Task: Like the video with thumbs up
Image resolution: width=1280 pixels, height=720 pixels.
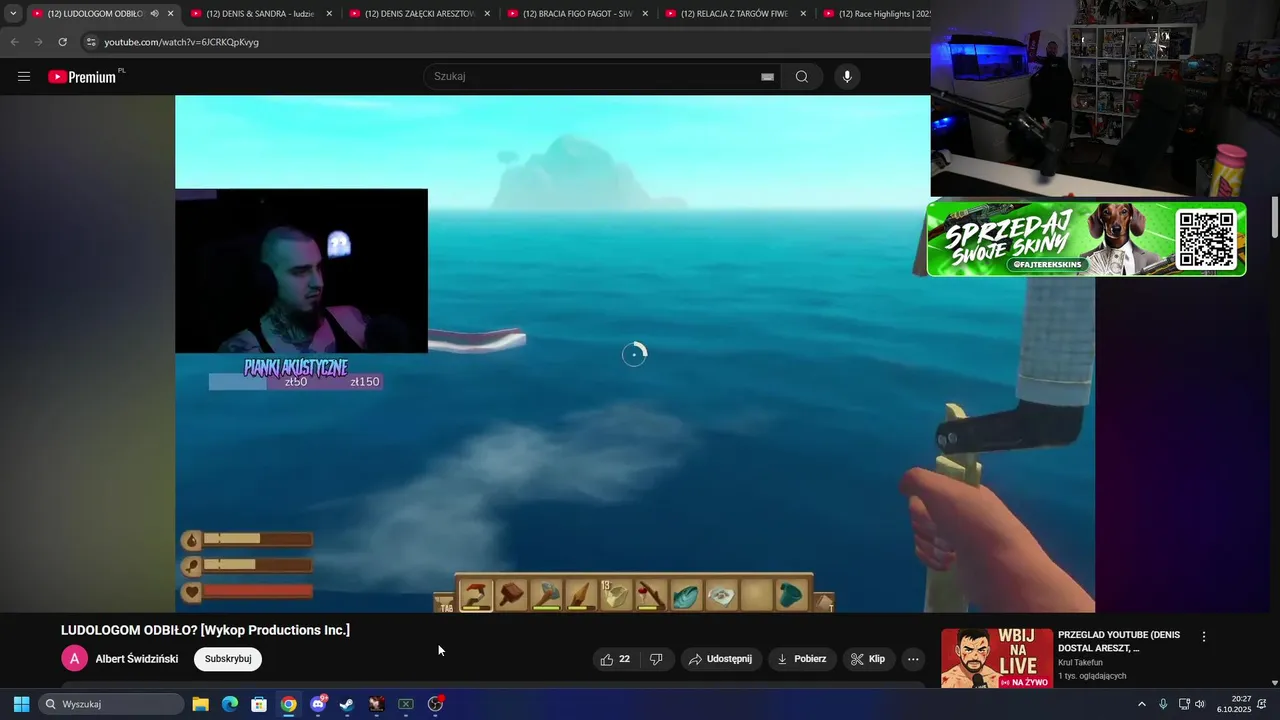Action: pos(616,659)
